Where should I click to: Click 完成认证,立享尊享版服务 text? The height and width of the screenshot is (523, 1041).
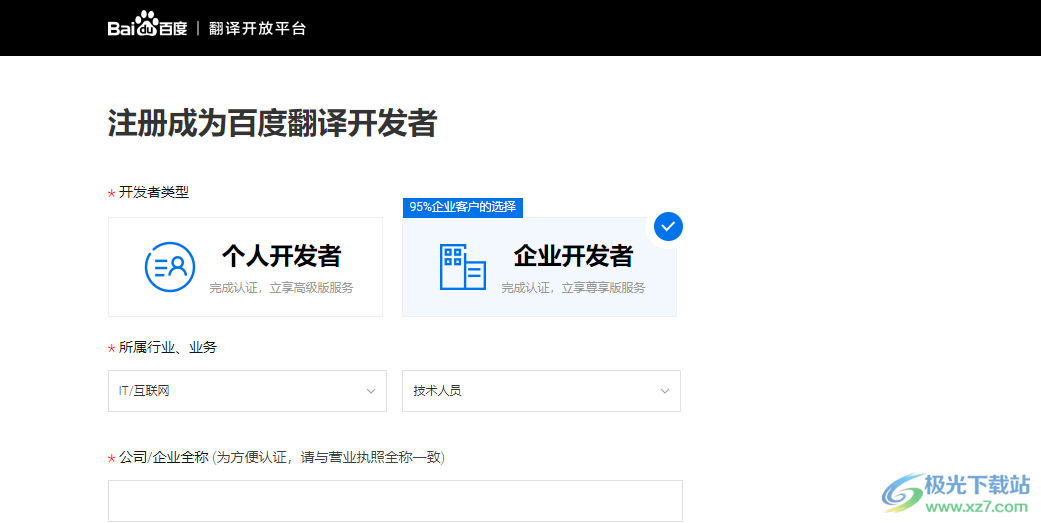tap(573, 288)
